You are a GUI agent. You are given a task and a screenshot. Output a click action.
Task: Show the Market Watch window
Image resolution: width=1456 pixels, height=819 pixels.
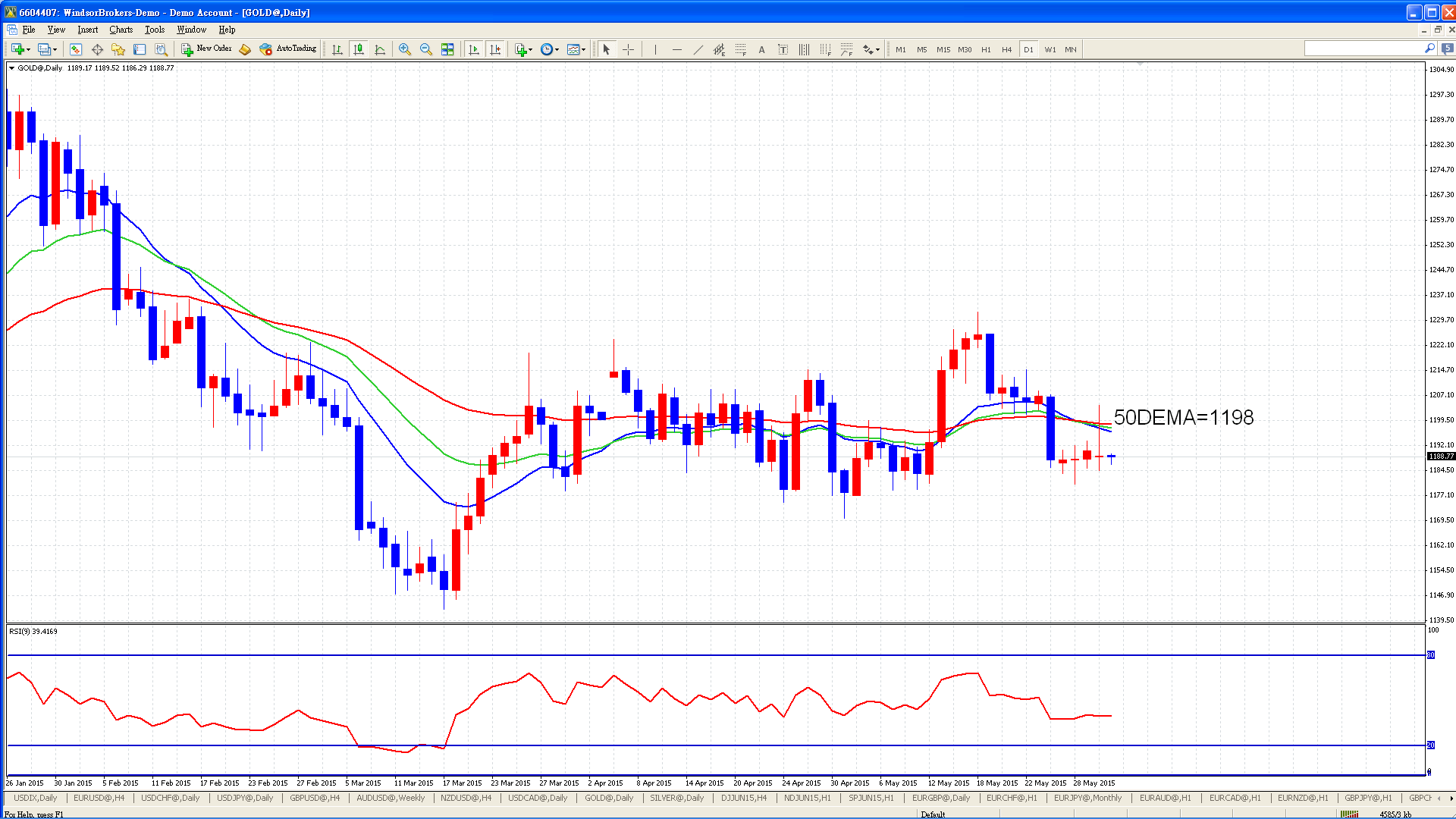(x=76, y=49)
